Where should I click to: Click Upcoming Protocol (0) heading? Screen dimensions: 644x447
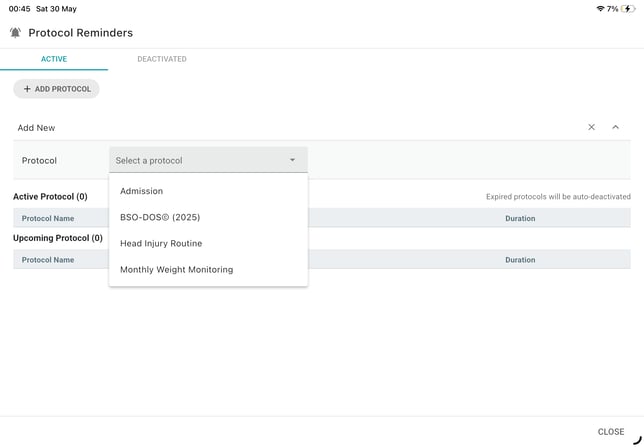coord(58,238)
